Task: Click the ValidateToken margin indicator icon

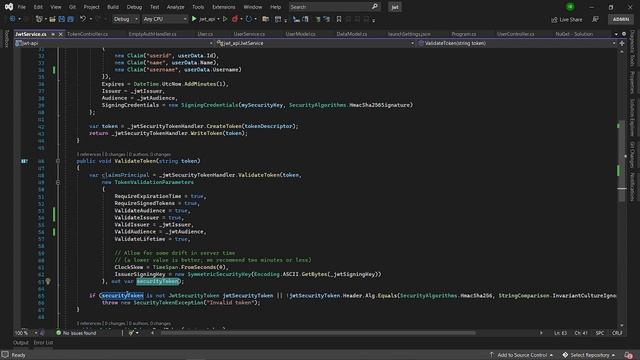Action: coord(24,161)
